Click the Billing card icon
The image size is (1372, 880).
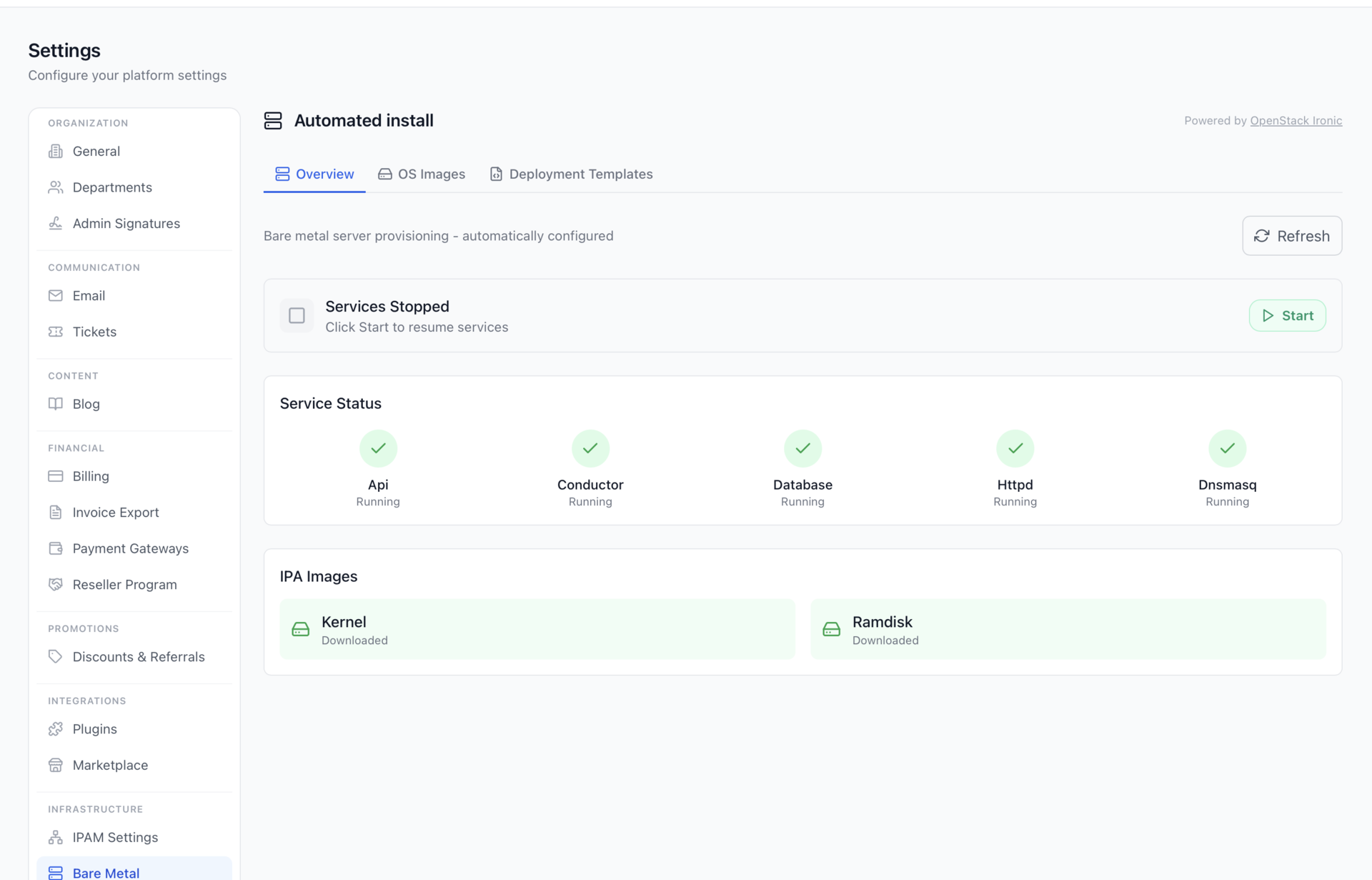(x=55, y=476)
